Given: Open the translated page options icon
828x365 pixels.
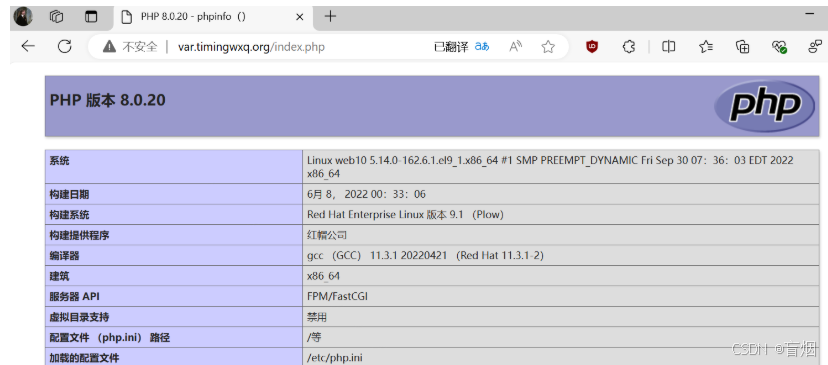Looking at the screenshot, I should coord(482,46).
